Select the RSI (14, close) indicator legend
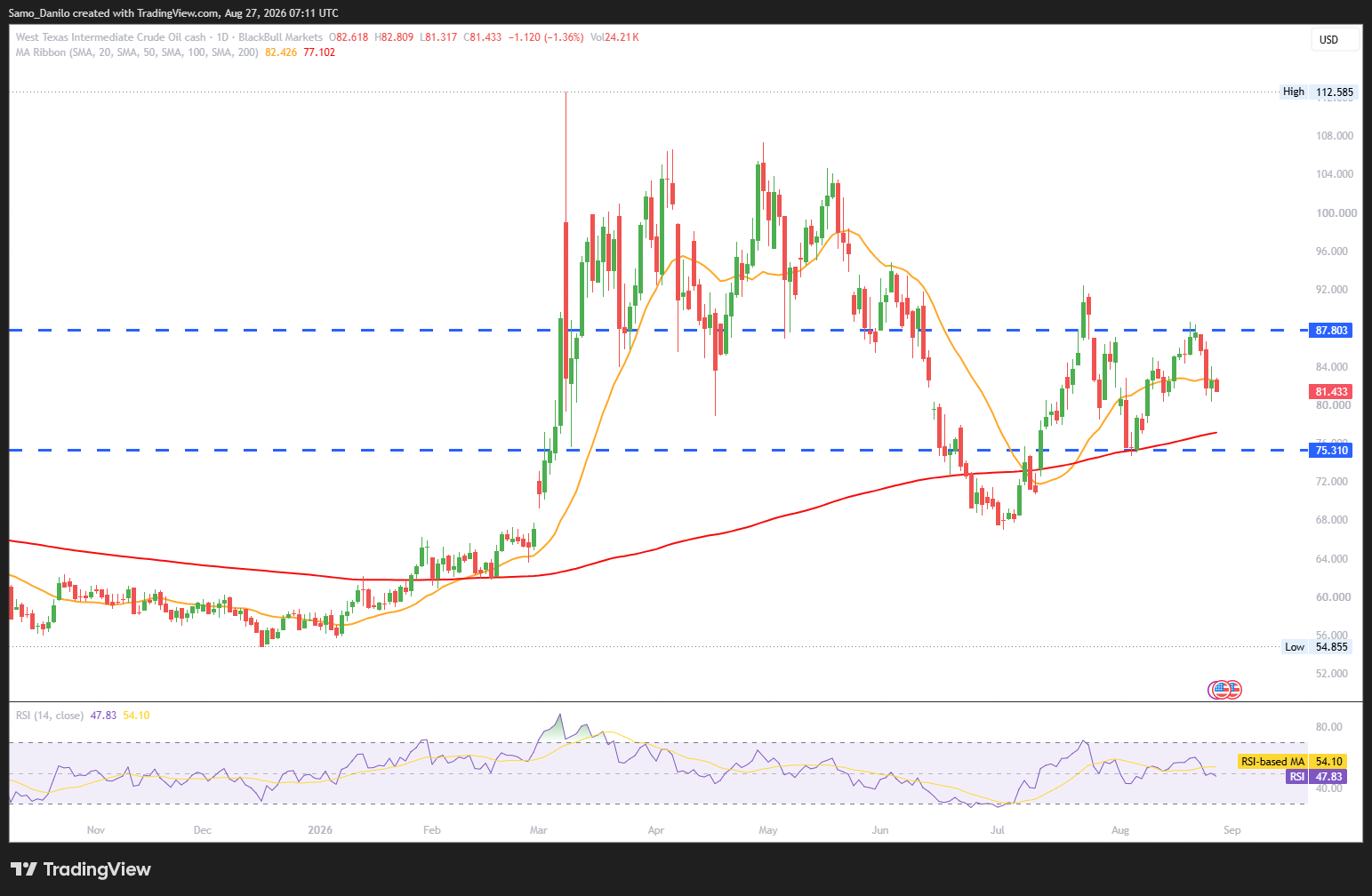The width and height of the screenshot is (1372, 896). (x=50, y=716)
